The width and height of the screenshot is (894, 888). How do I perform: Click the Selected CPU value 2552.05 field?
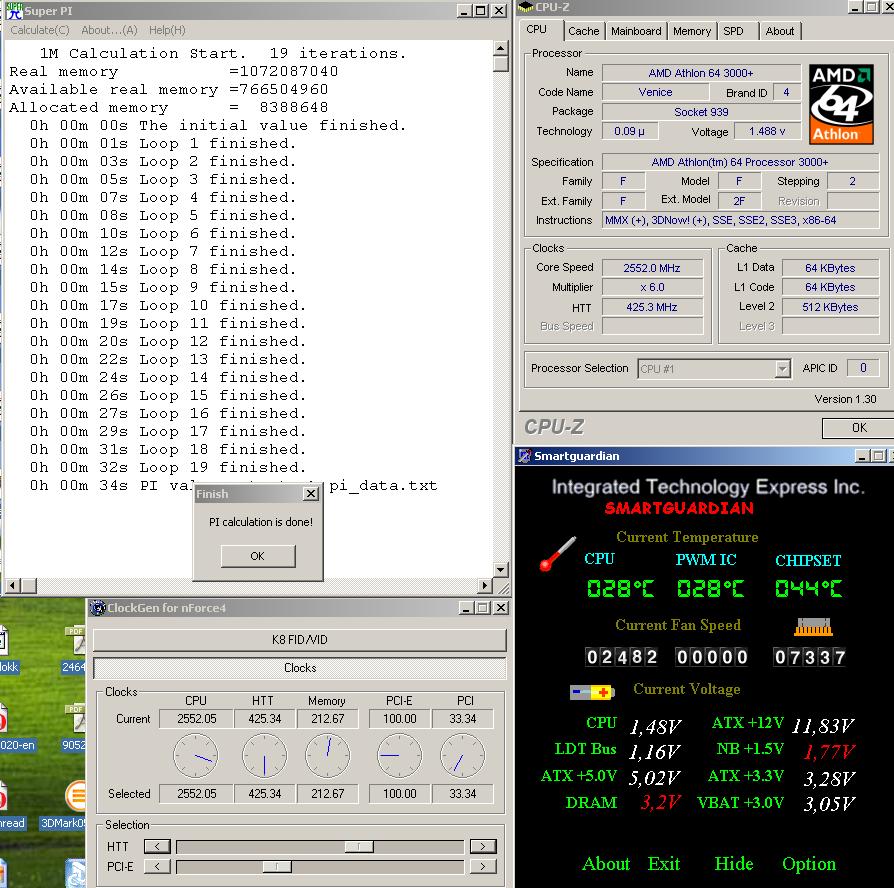coord(196,794)
